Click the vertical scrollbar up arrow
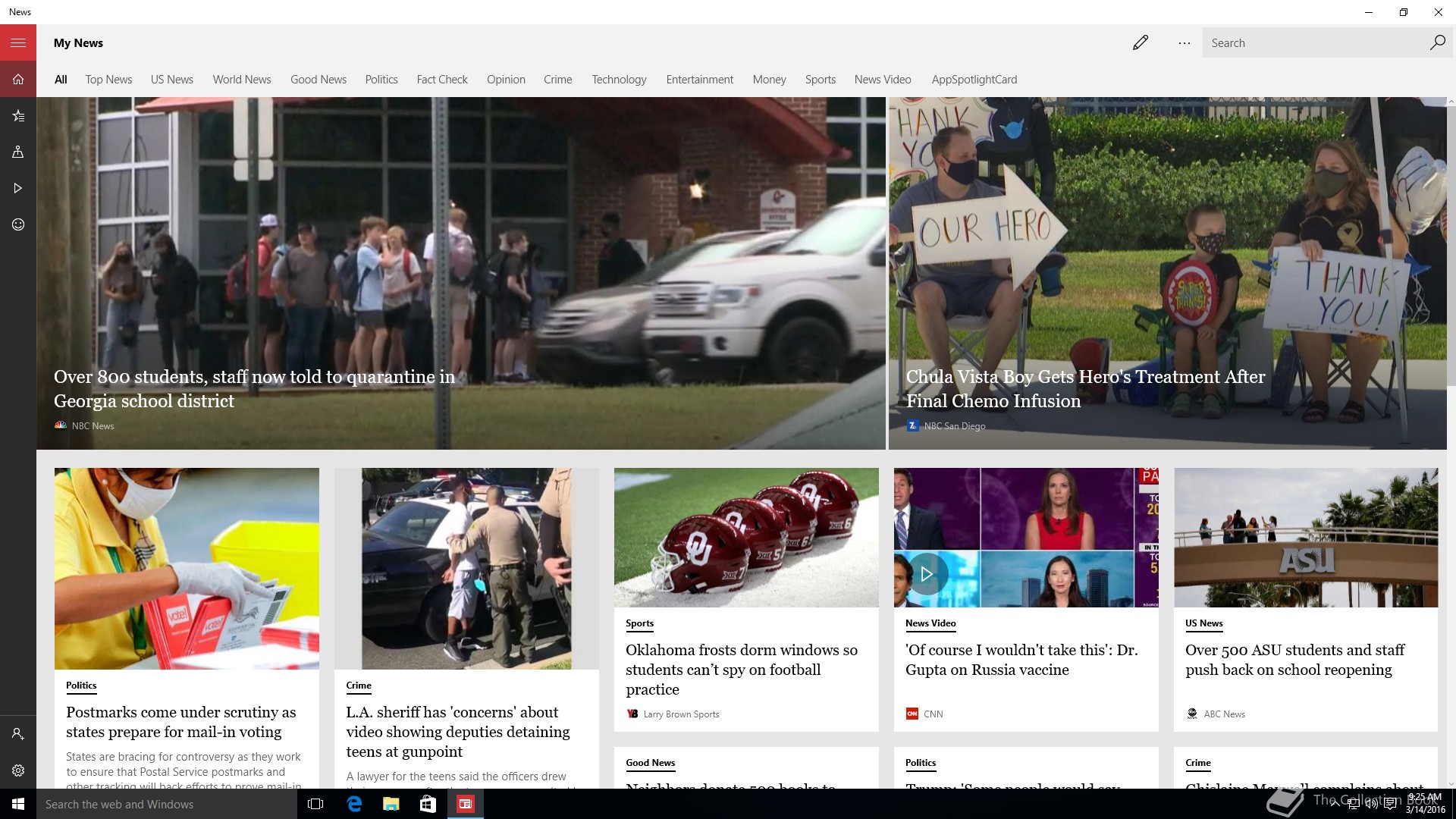This screenshot has height=819, width=1456. (1451, 102)
